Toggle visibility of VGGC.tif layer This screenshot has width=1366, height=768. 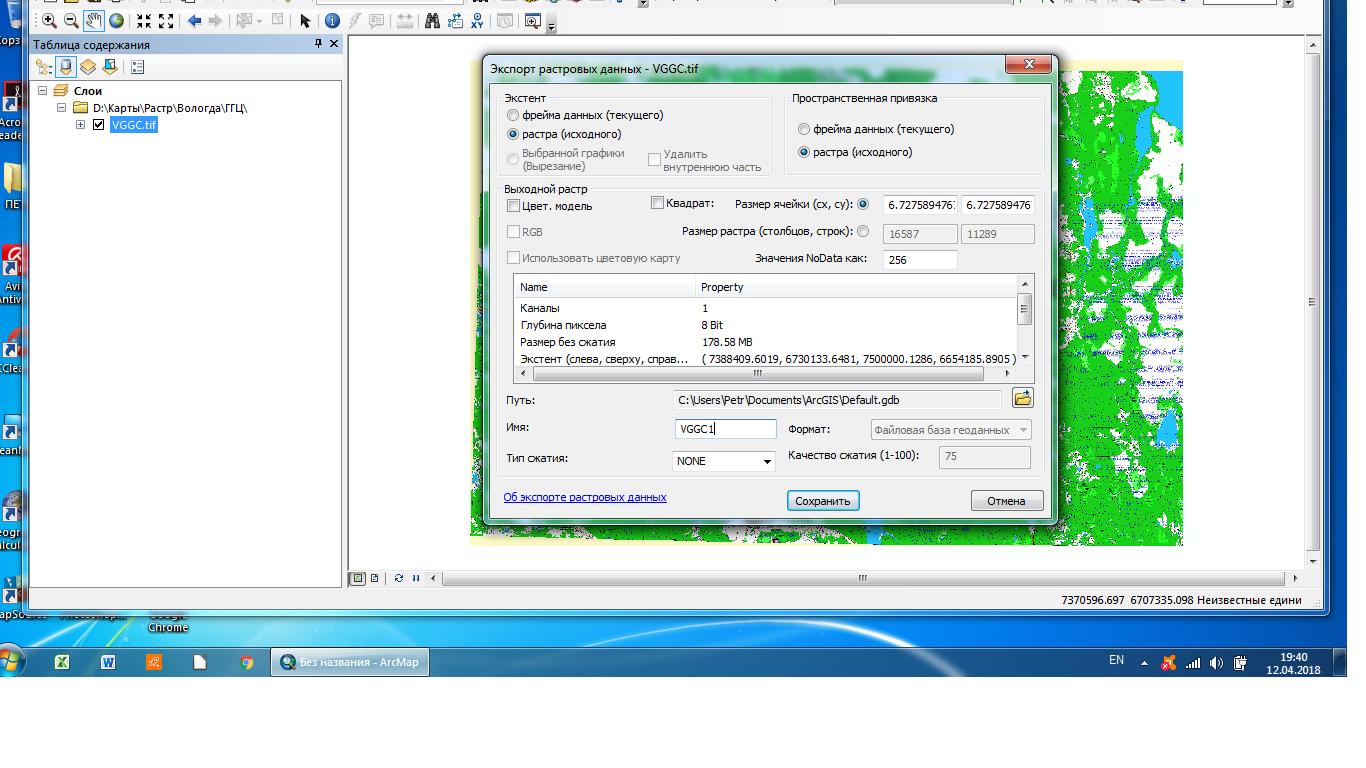pos(98,125)
